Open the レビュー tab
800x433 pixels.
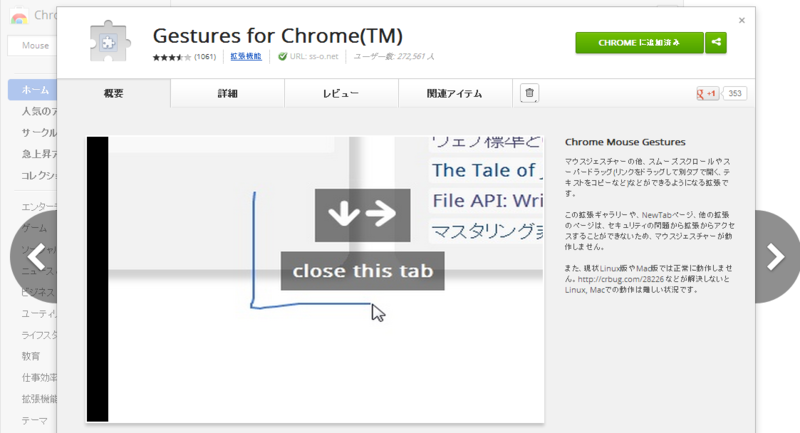click(x=341, y=93)
